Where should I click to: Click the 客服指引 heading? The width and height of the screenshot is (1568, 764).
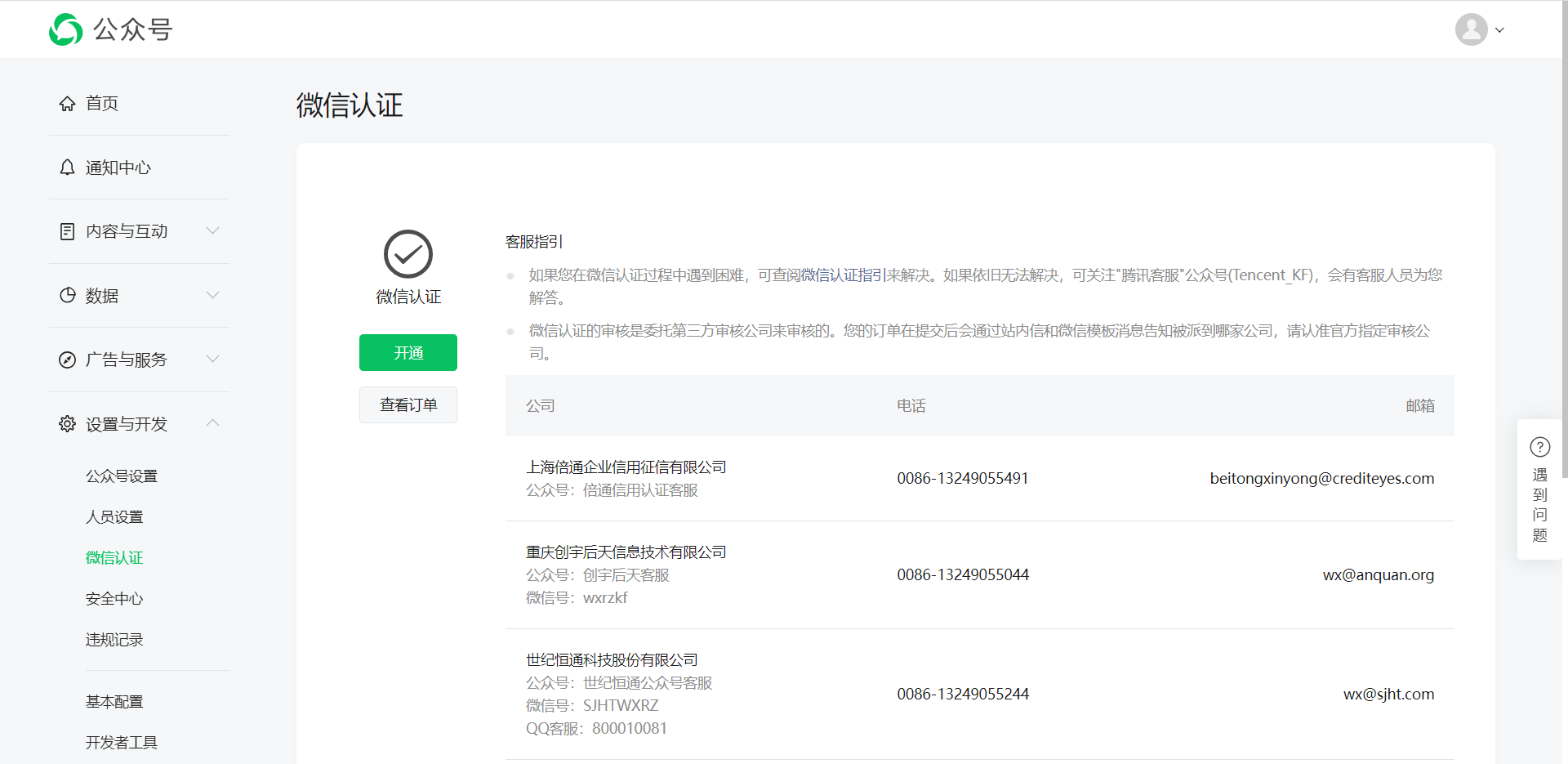point(534,241)
